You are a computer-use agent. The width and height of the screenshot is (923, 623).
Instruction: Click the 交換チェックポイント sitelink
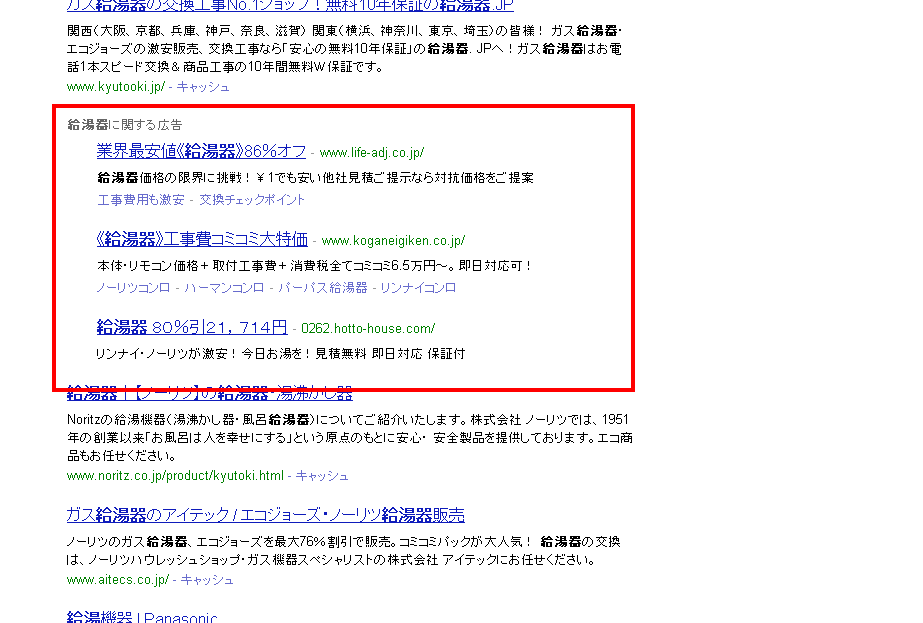point(252,200)
